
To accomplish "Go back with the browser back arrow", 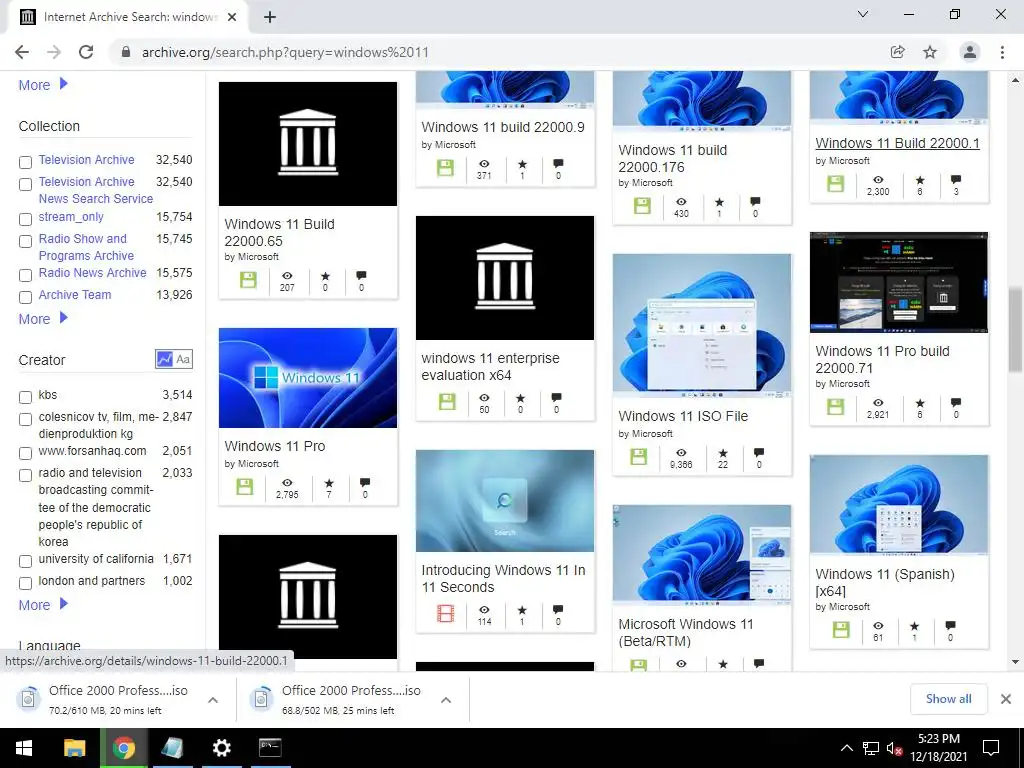I will click(x=22, y=52).
